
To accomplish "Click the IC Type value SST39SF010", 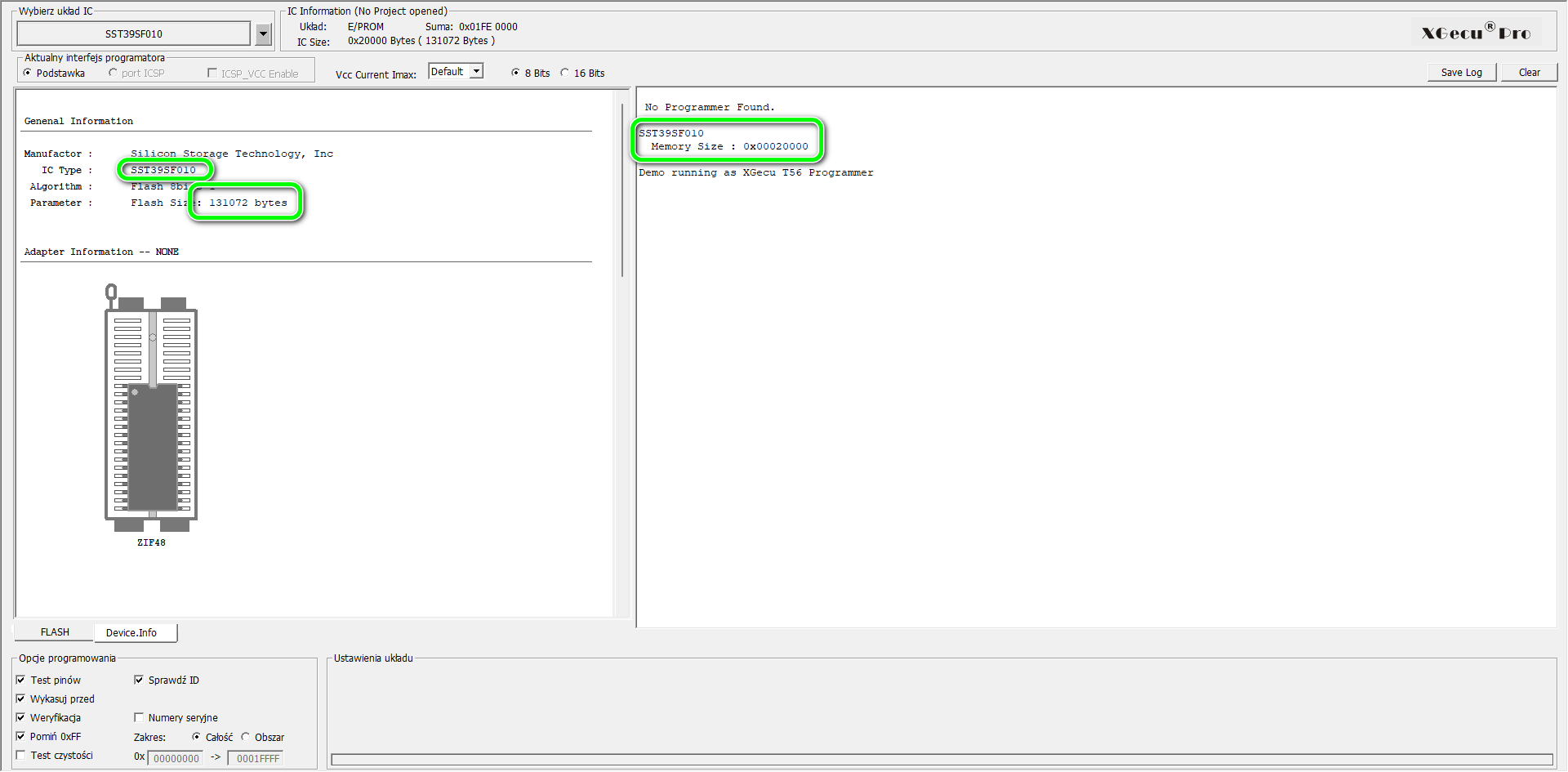I will 163,170.
